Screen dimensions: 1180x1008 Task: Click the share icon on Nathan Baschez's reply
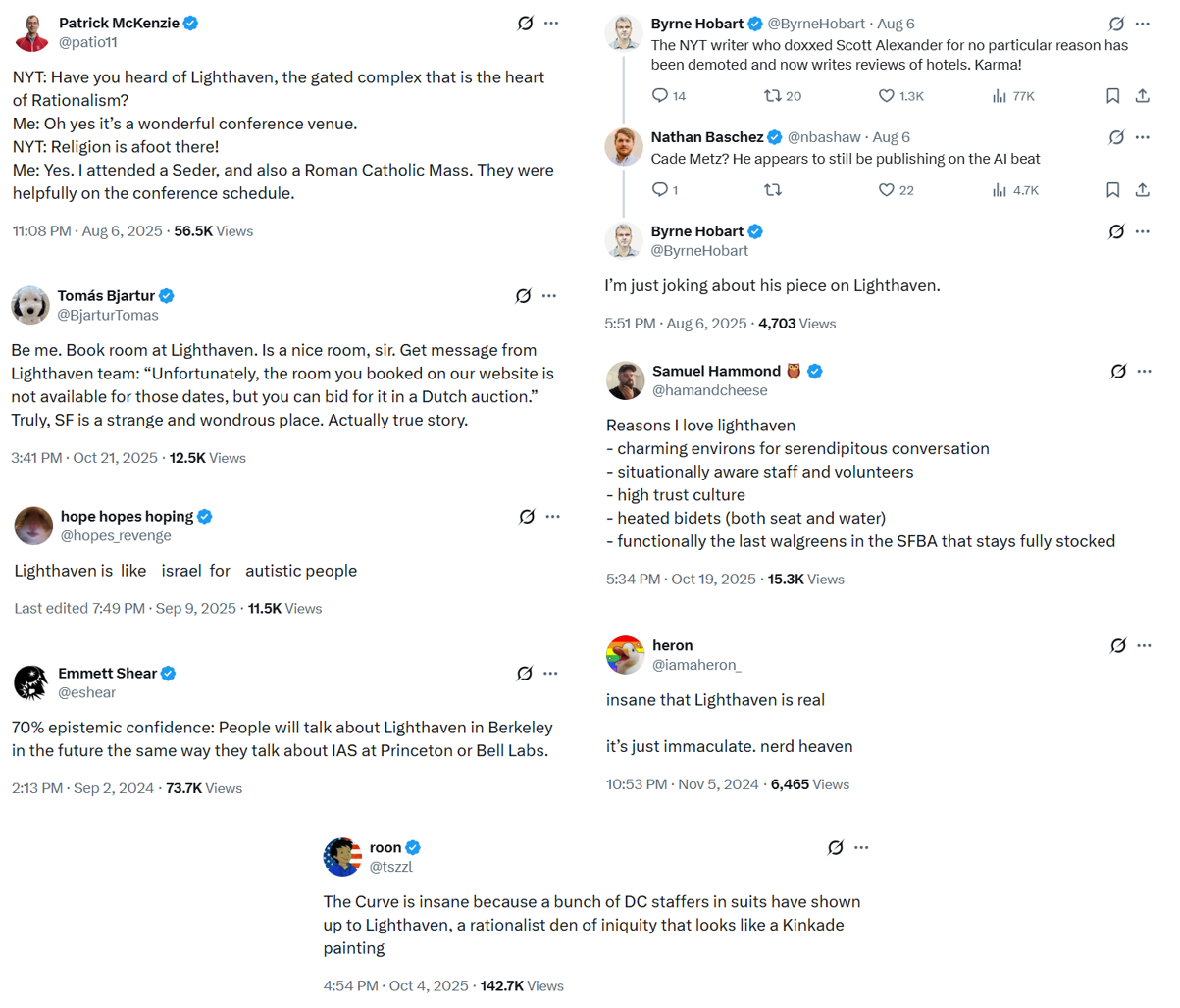pyautogui.click(x=1142, y=189)
